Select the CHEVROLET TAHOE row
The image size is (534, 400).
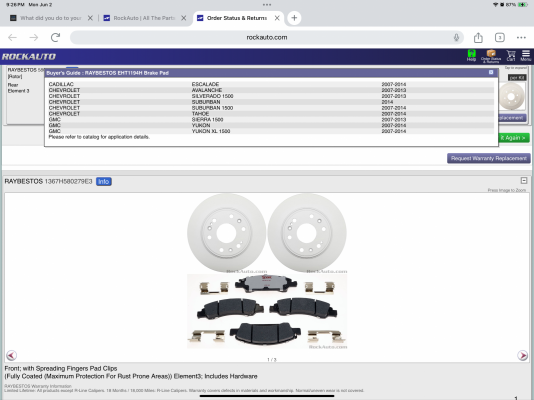[x=271, y=114]
